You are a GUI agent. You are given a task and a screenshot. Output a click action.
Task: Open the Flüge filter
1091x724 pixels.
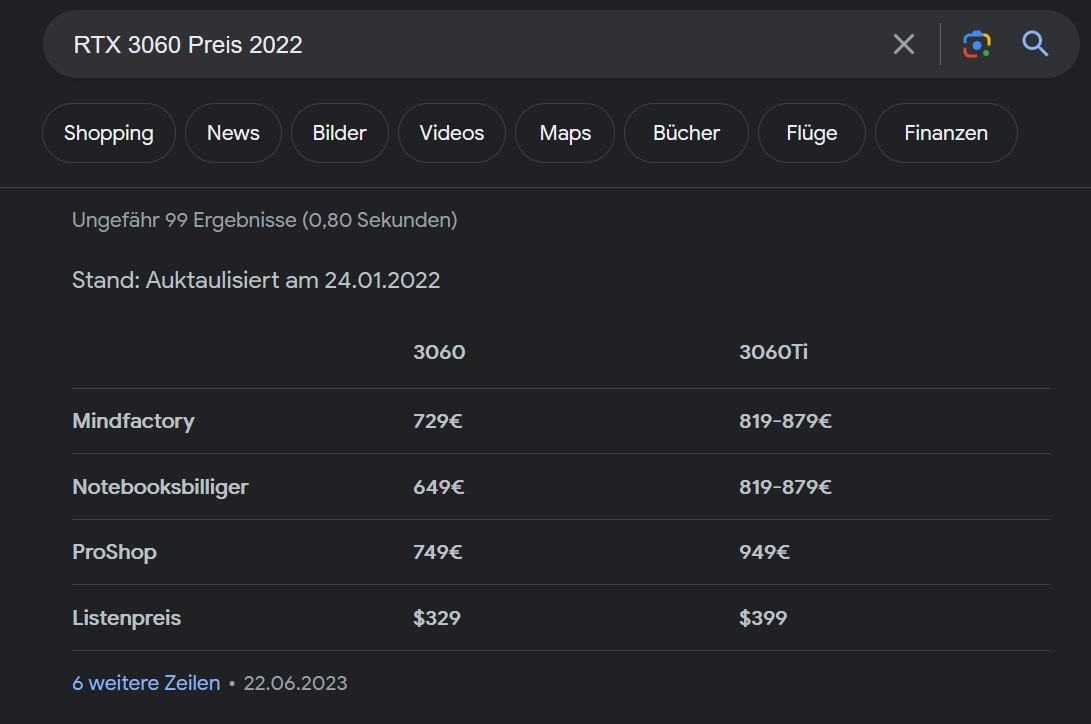811,133
